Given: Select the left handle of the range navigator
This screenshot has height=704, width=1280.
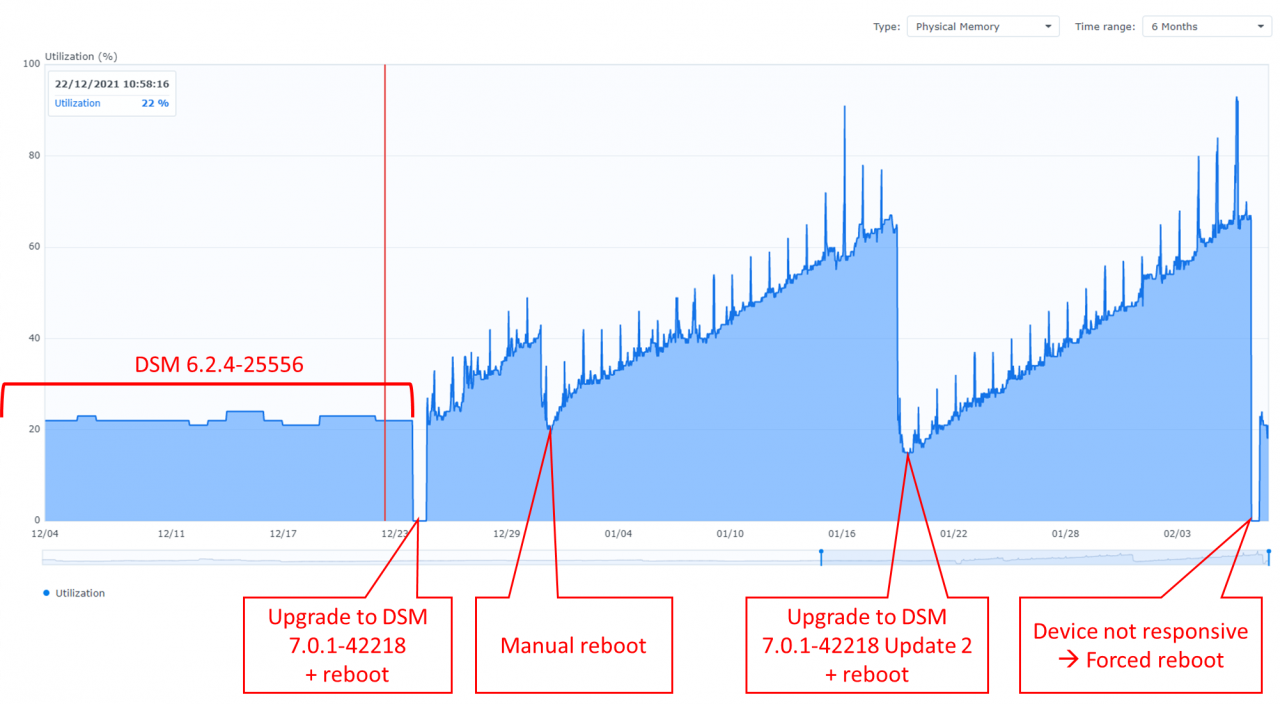Looking at the screenshot, I should pos(821,556).
